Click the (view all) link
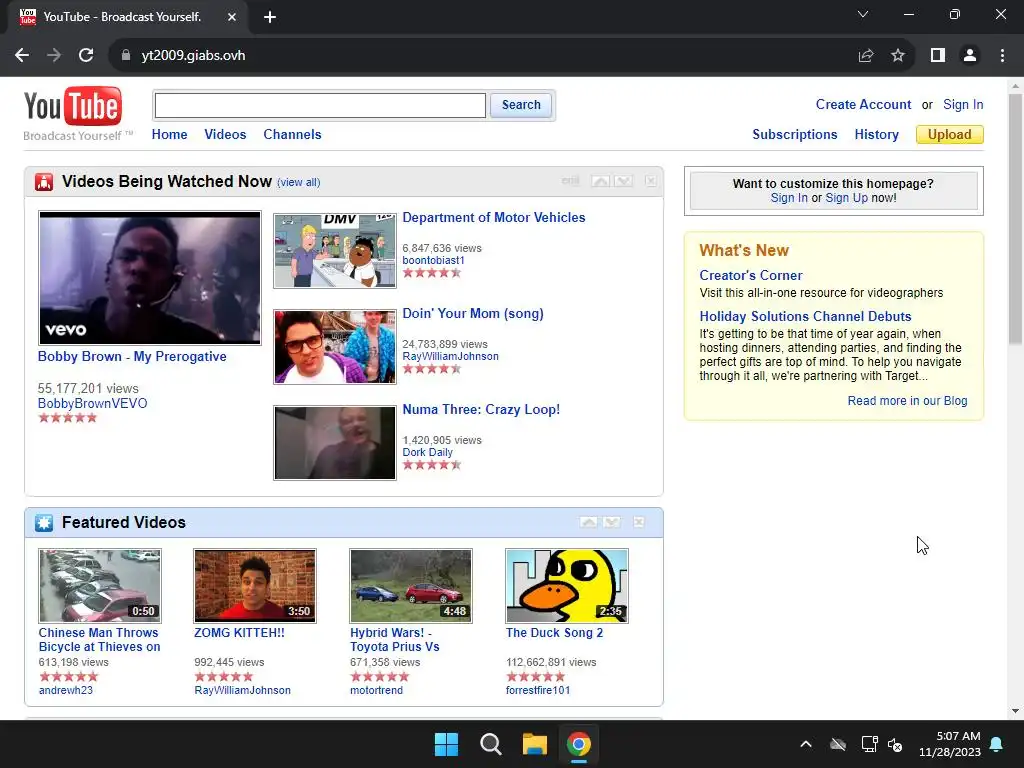Image resolution: width=1024 pixels, height=768 pixels. [298, 182]
